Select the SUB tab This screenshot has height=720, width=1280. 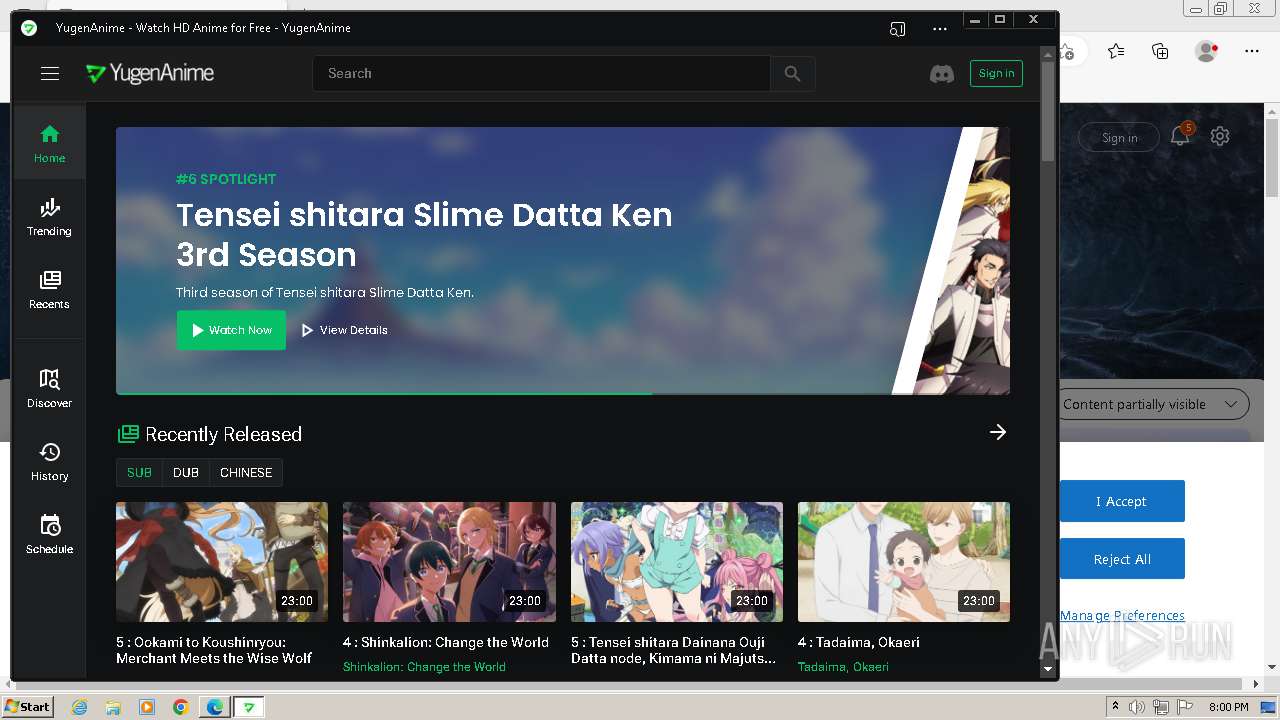(139, 472)
